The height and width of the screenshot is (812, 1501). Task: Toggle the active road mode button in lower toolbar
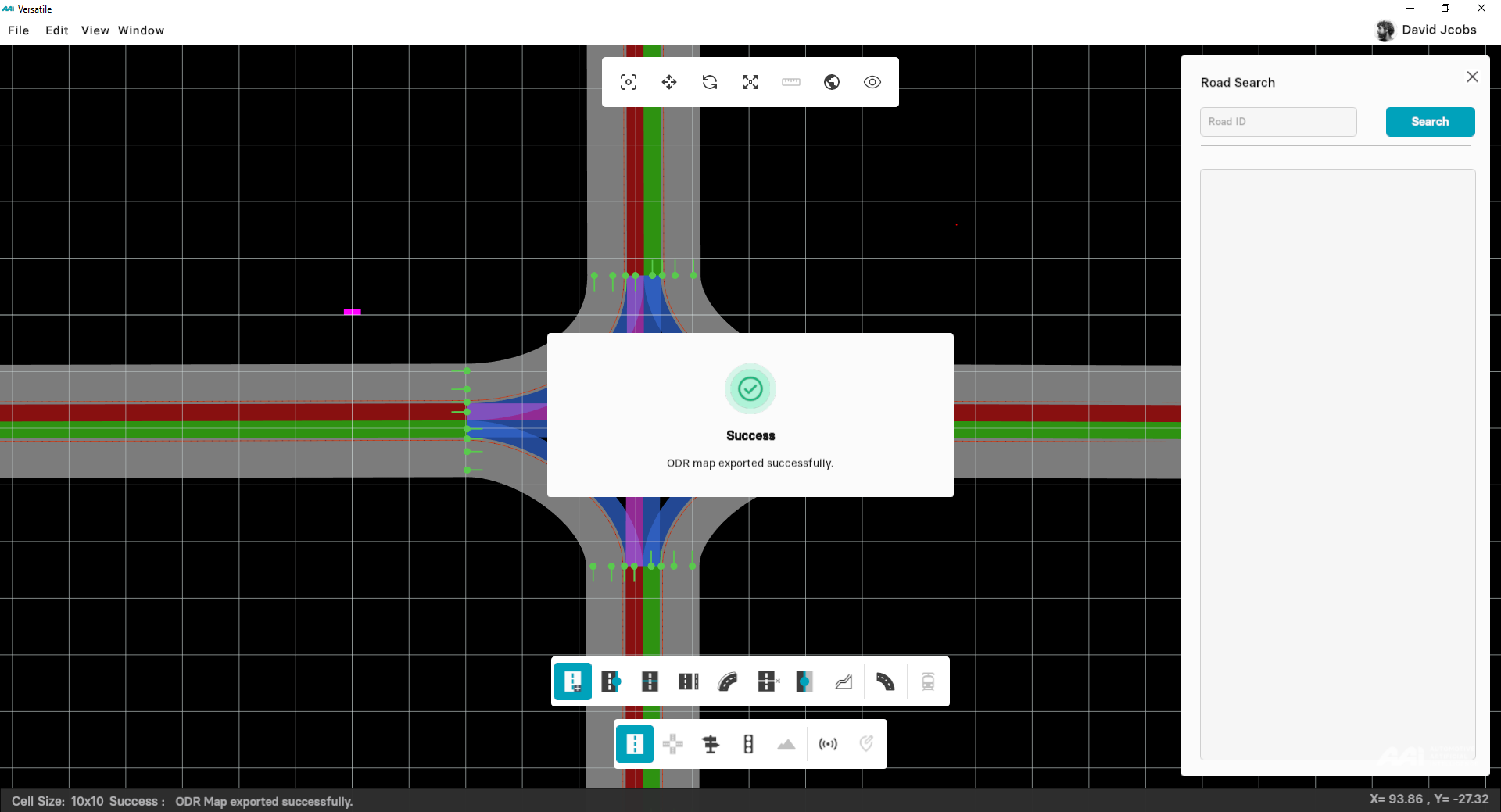(x=635, y=744)
